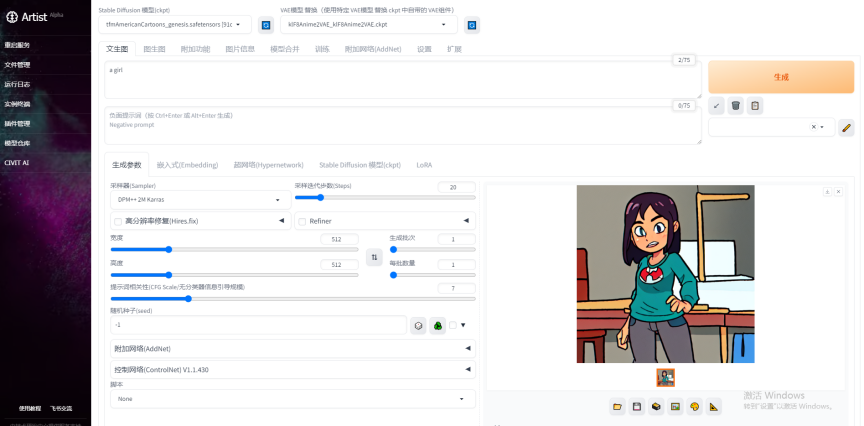Viewport: 864px width, 426px height.
Task: Click the zip archive icon below the image
Action: click(656, 407)
